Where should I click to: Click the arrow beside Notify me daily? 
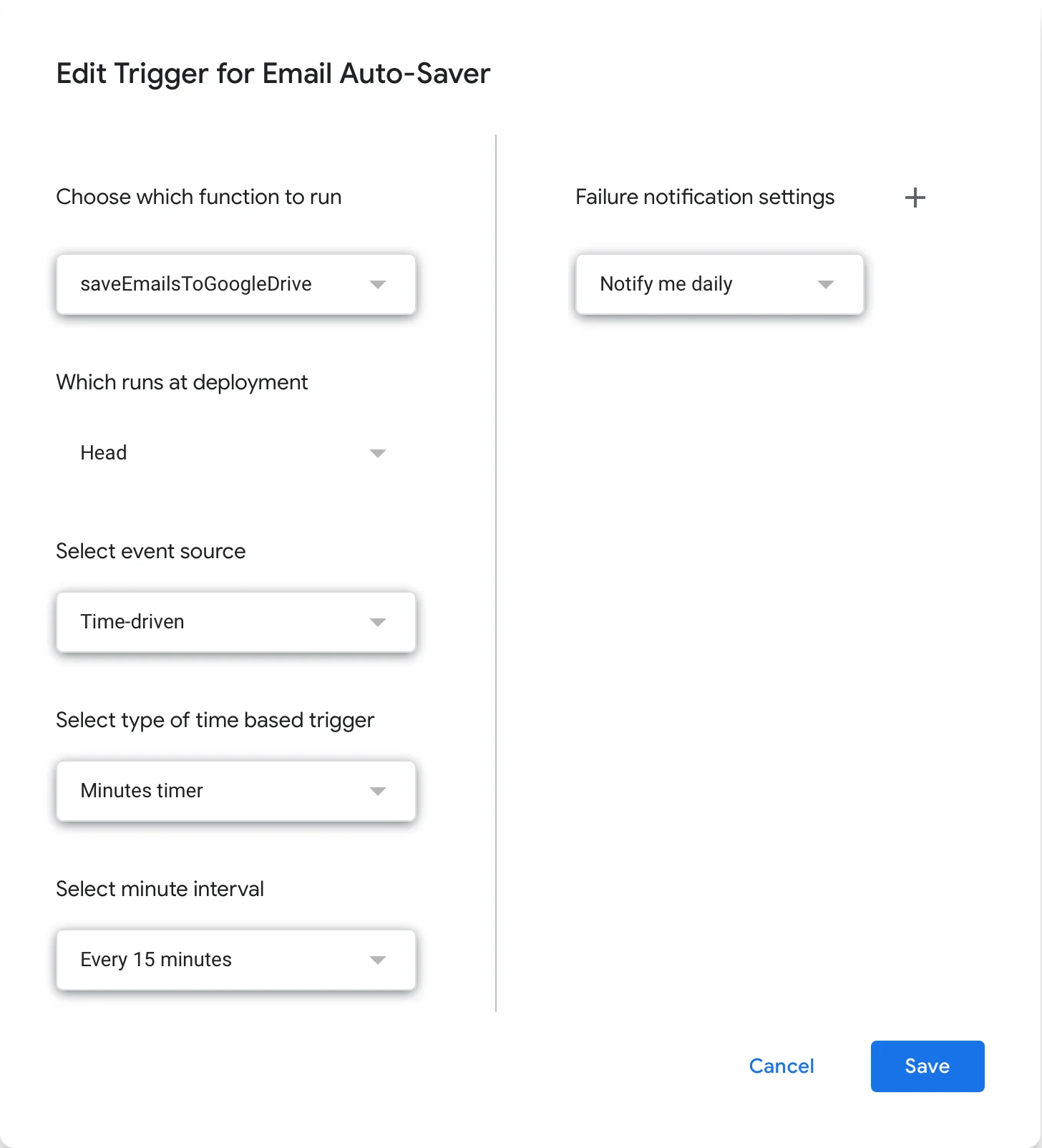tap(826, 285)
